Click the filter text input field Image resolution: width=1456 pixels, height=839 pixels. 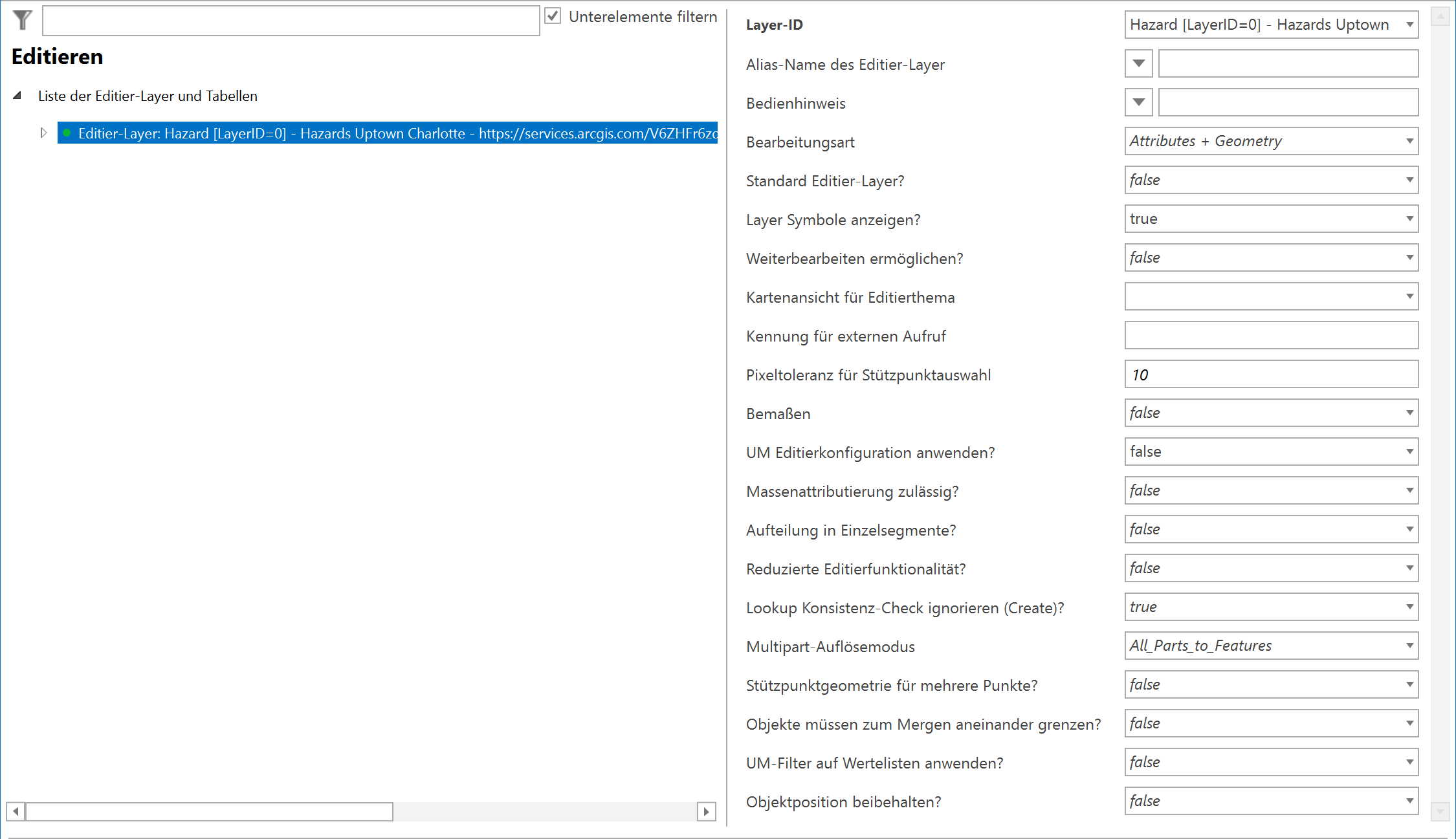tap(291, 21)
